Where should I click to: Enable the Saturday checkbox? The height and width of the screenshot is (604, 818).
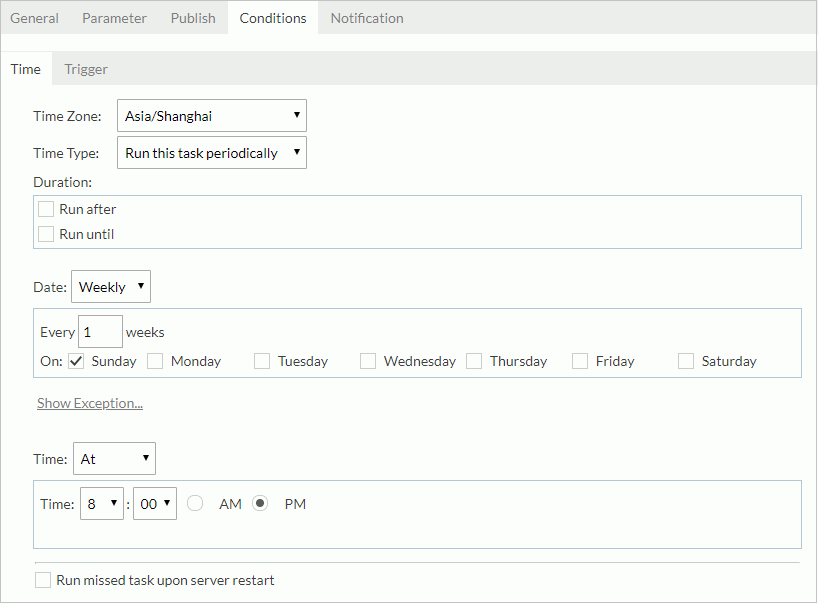686,361
